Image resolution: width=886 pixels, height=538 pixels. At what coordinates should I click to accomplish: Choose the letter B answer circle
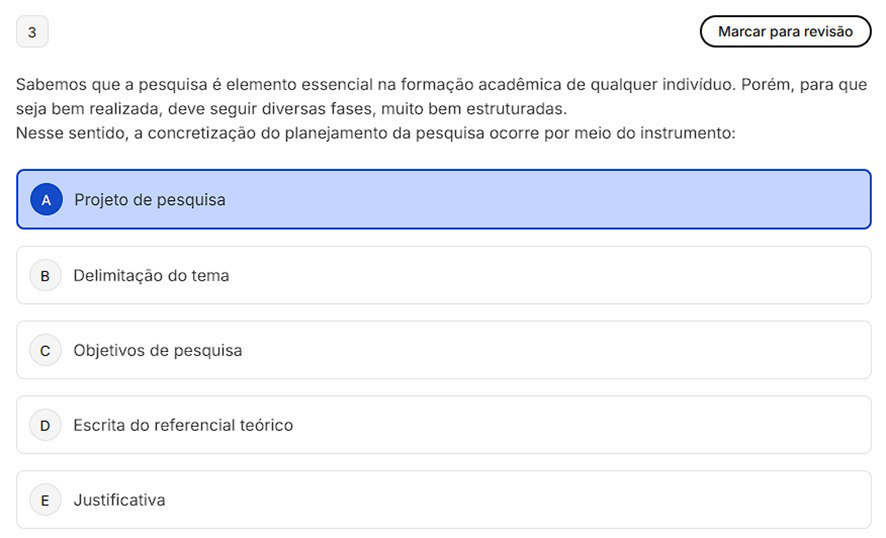click(x=45, y=275)
